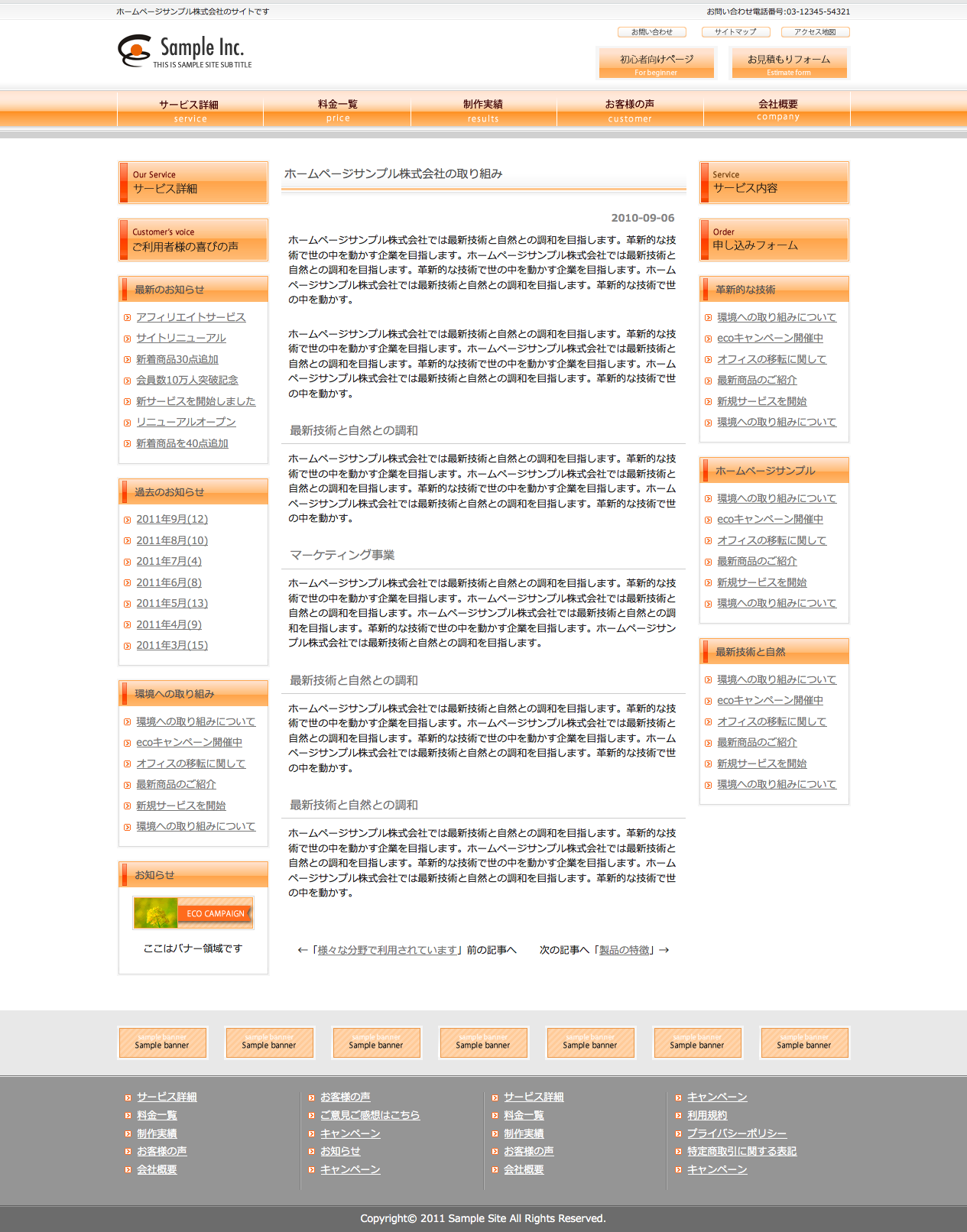The height and width of the screenshot is (1232, 967).
Task: Click the お問い合わせ button in header
Action: pos(651,32)
